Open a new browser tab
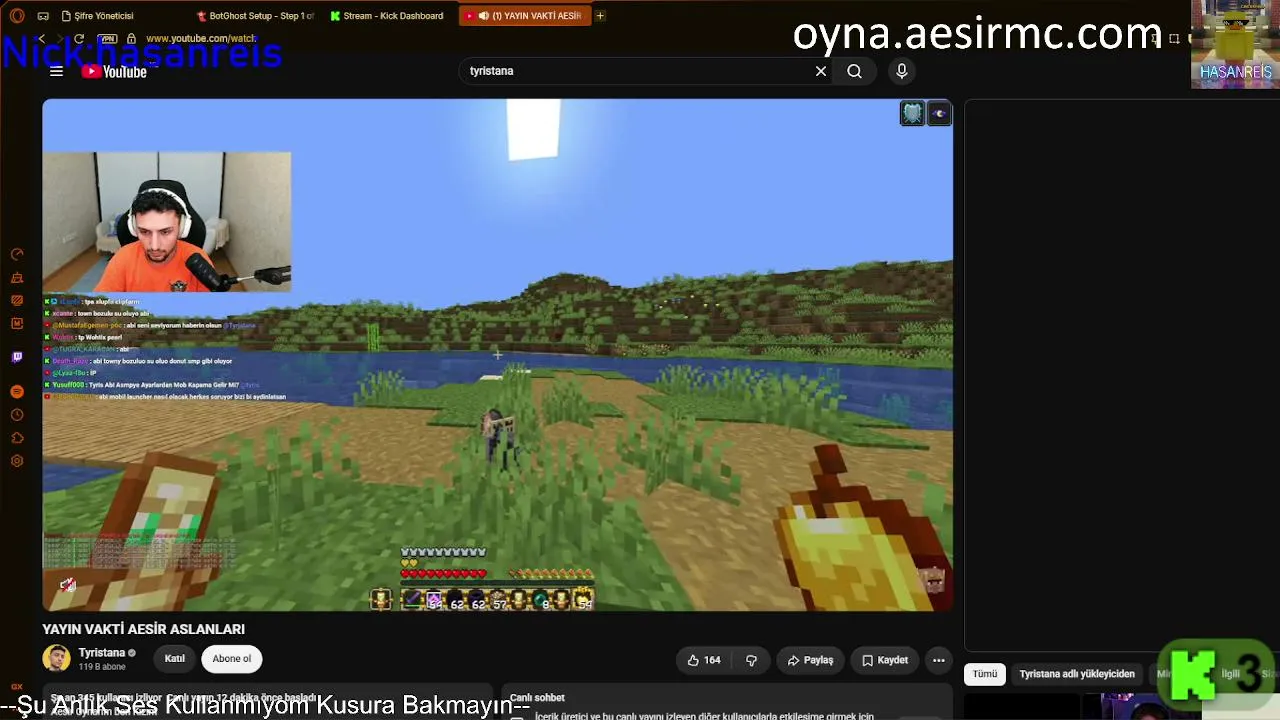1280x720 pixels. coord(600,16)
